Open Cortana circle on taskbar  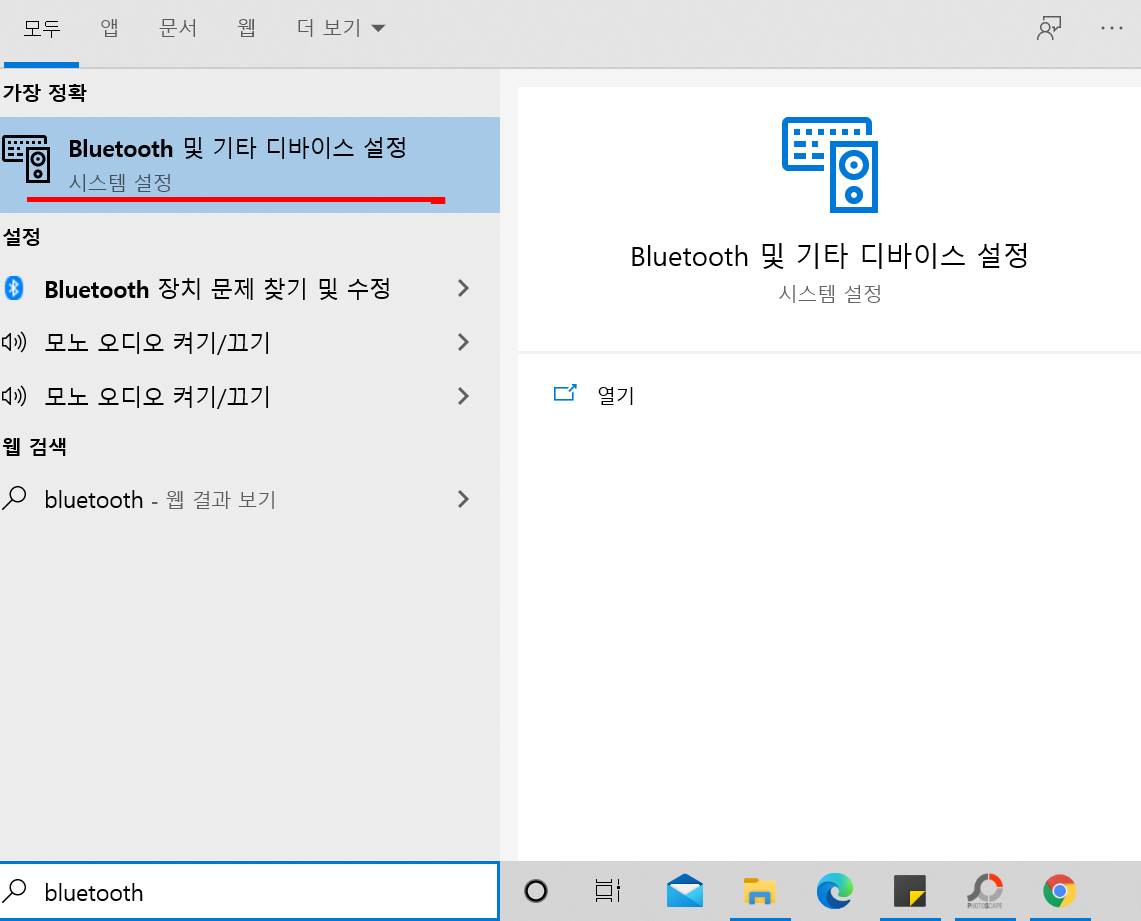(536, 891)
